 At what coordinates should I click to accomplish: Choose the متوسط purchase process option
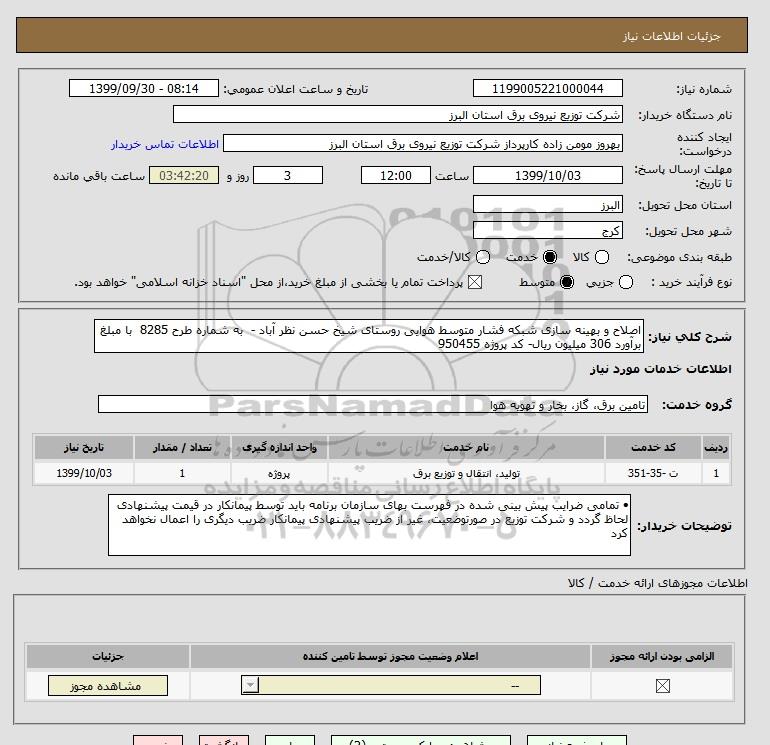567,282
